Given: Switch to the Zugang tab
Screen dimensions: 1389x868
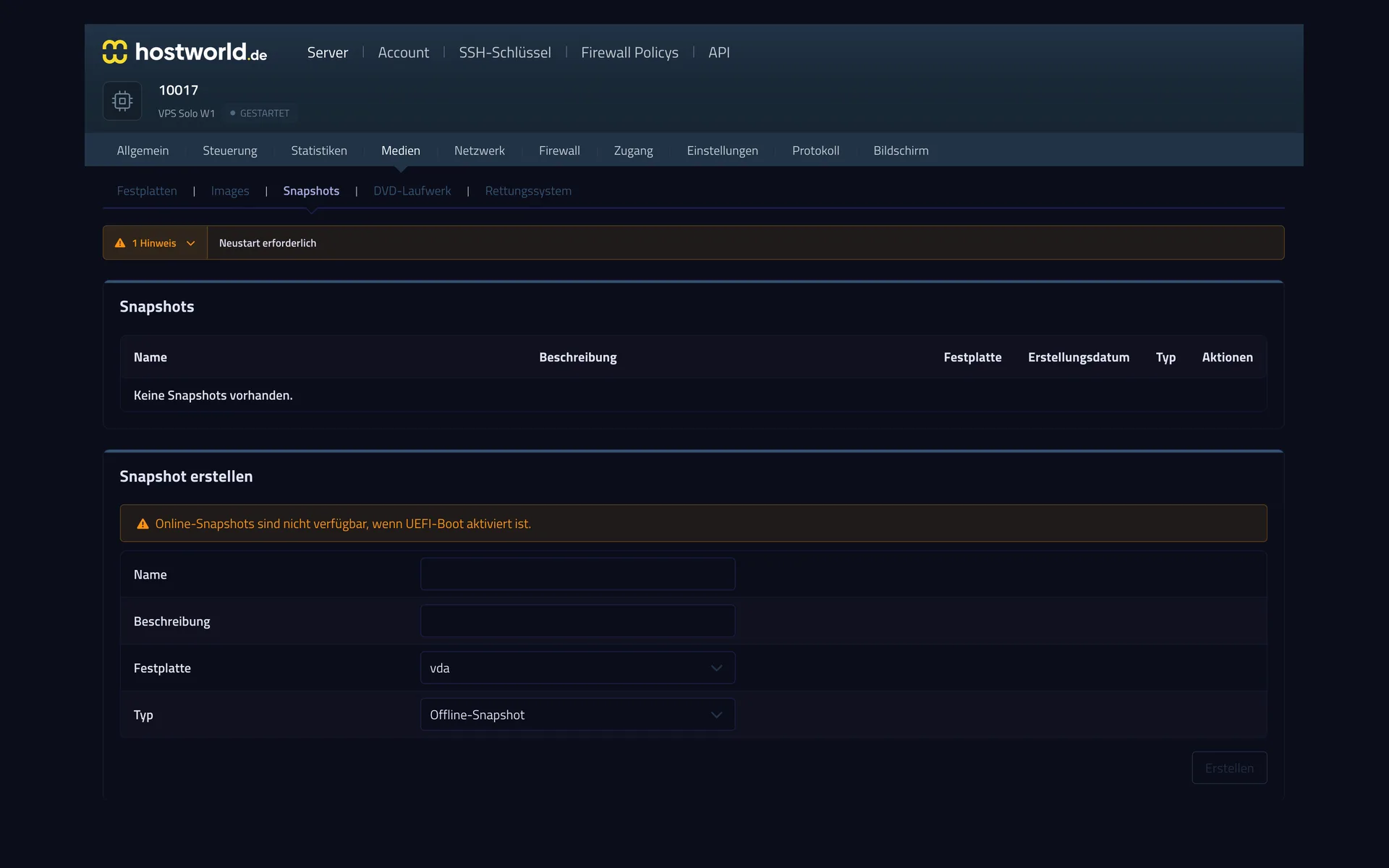Looking at the screenshot, I should (x=633, y=150).
